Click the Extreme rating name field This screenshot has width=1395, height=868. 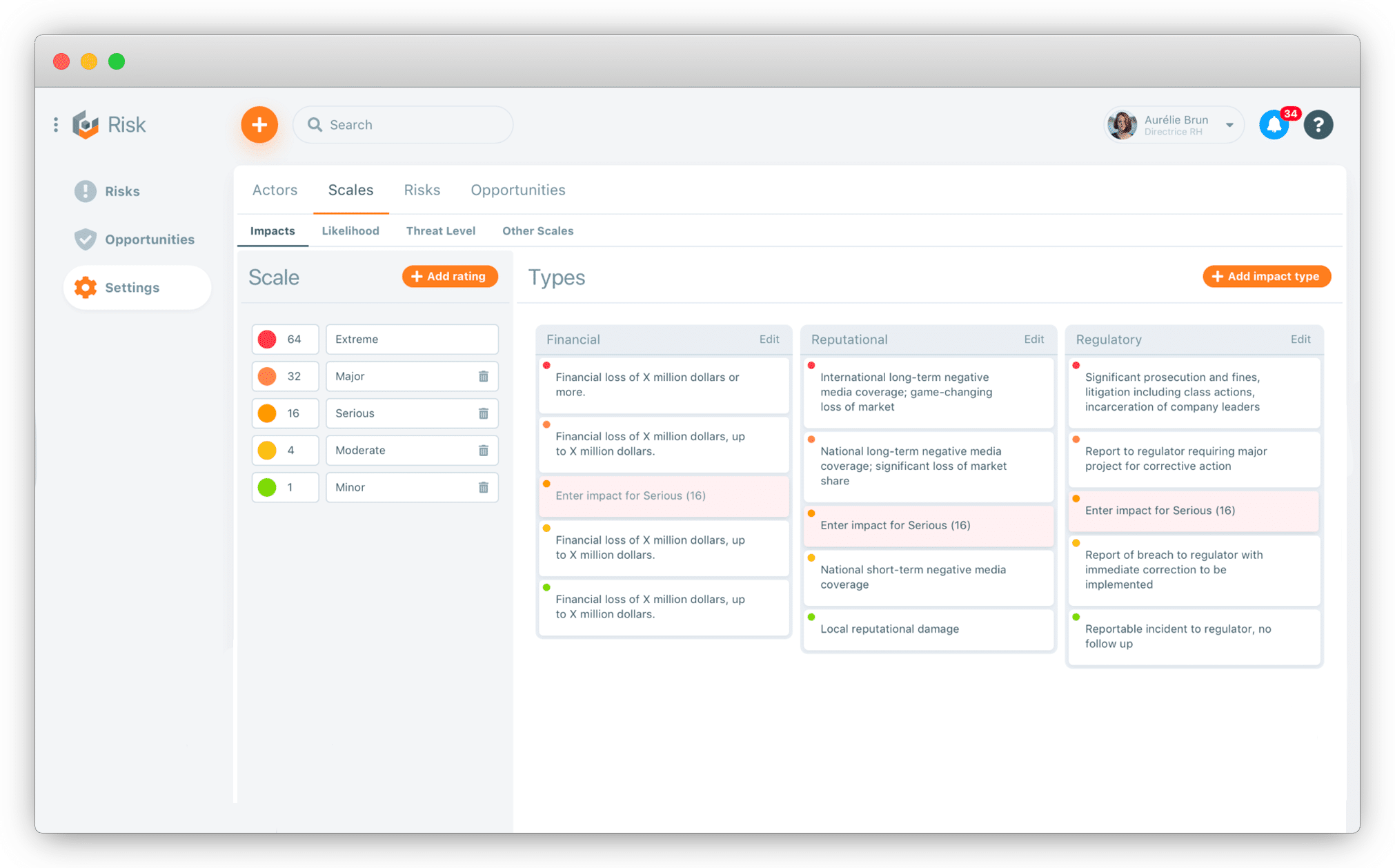(x=412, y=339)
